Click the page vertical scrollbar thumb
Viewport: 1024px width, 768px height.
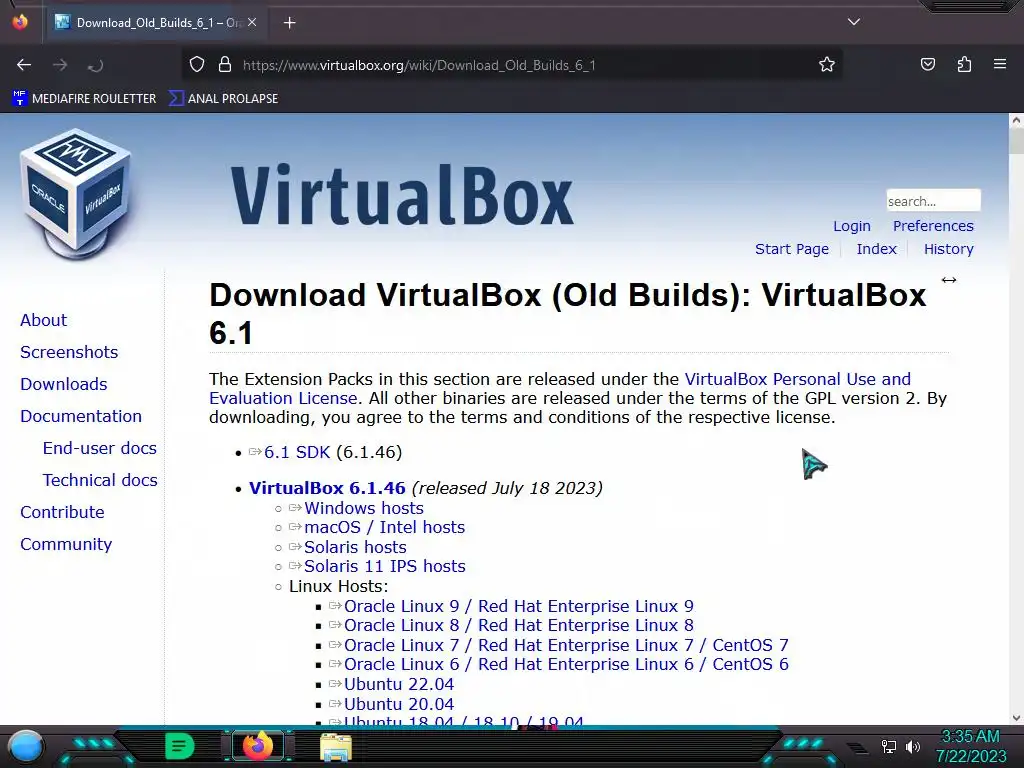pos(1016,140)
